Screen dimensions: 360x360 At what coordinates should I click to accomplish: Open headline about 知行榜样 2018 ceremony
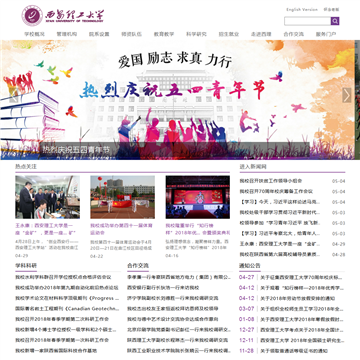pyautogui.click(x=198, y=229)
